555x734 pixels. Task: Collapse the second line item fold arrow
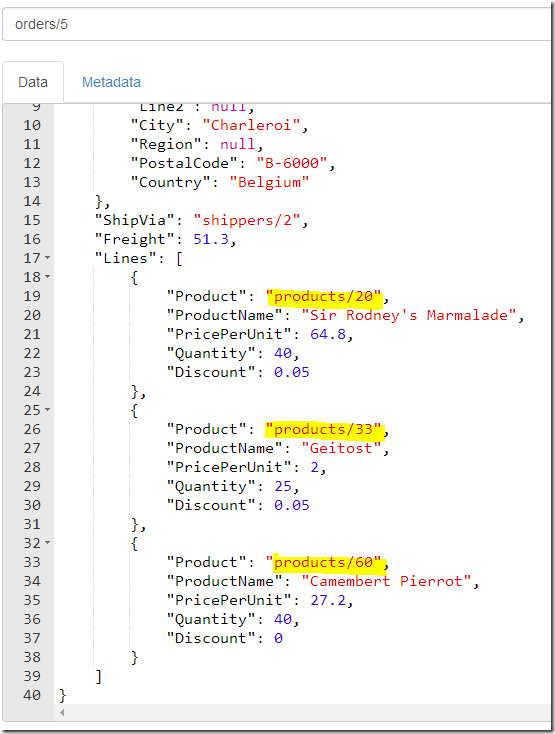tap(48, 410)
